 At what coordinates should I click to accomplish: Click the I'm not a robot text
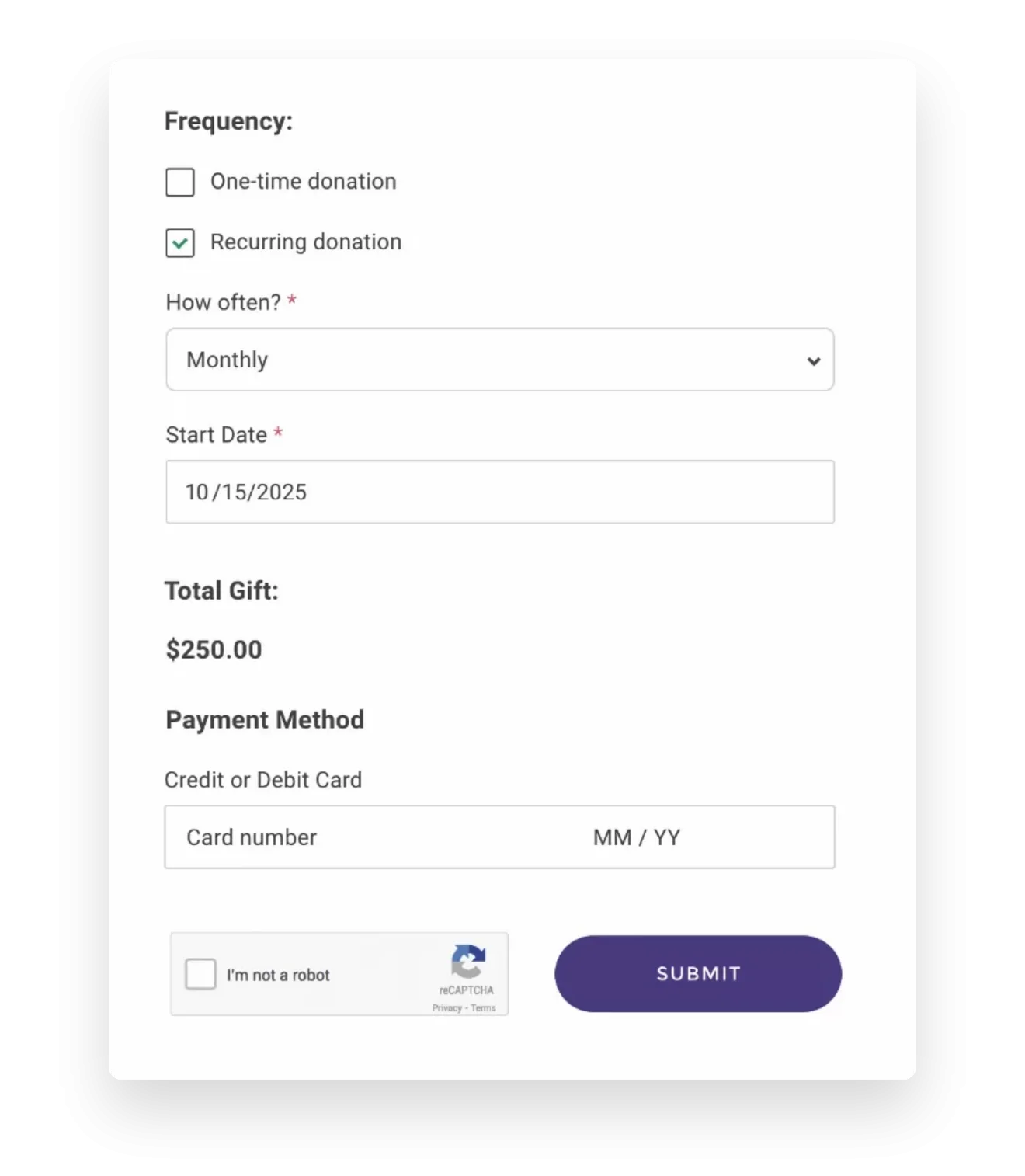[x=278, y=975]
